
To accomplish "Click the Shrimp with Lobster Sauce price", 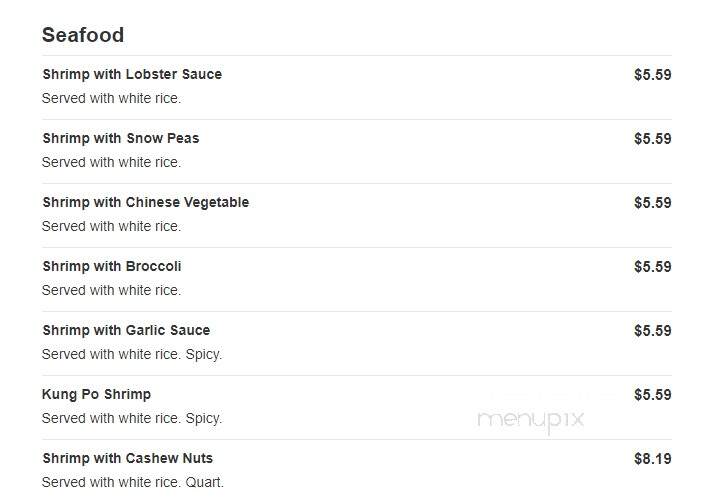I will pyautogui.click(x=652, y=75).
